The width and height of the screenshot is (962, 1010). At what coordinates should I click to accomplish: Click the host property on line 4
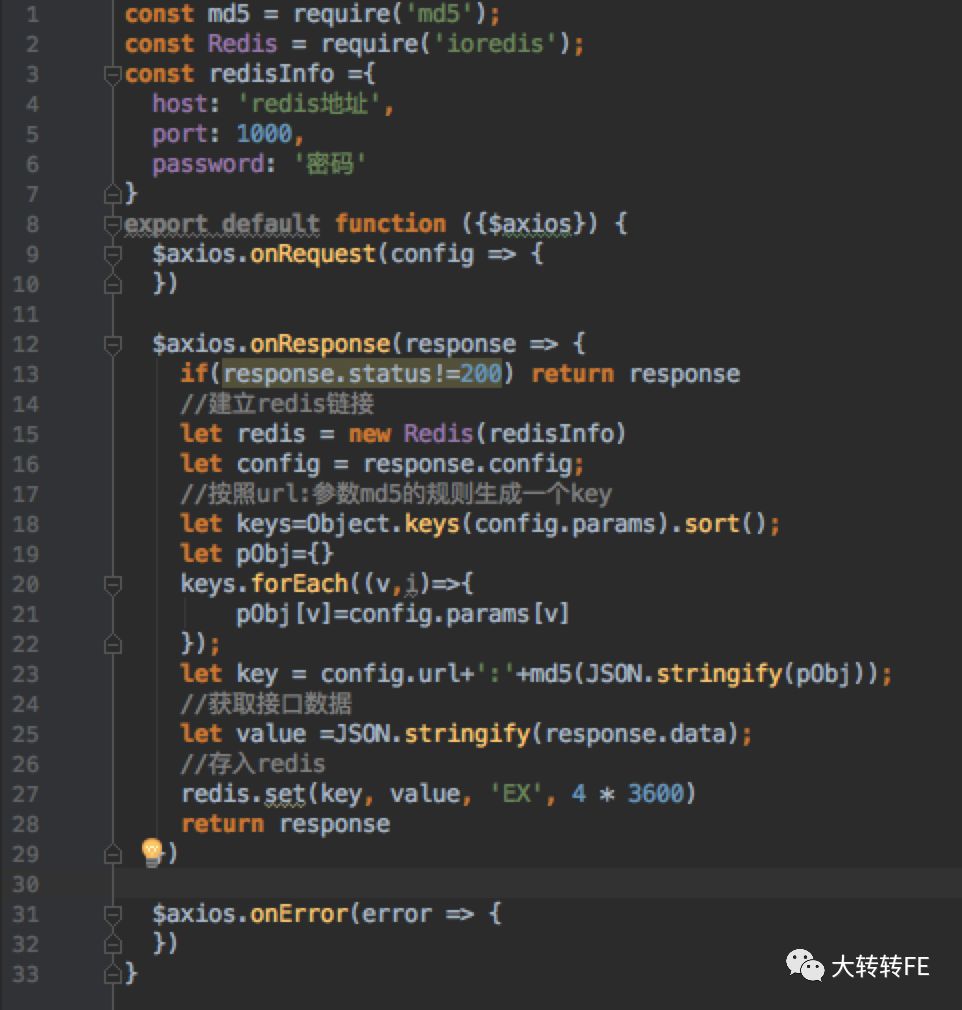coord(180,104)
